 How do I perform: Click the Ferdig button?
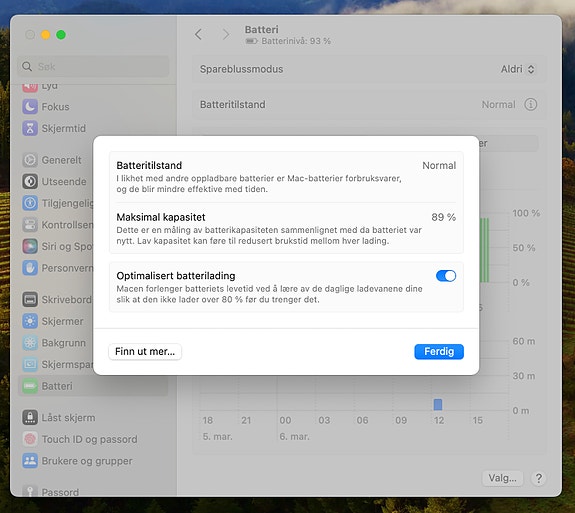[x=439, y=352]
